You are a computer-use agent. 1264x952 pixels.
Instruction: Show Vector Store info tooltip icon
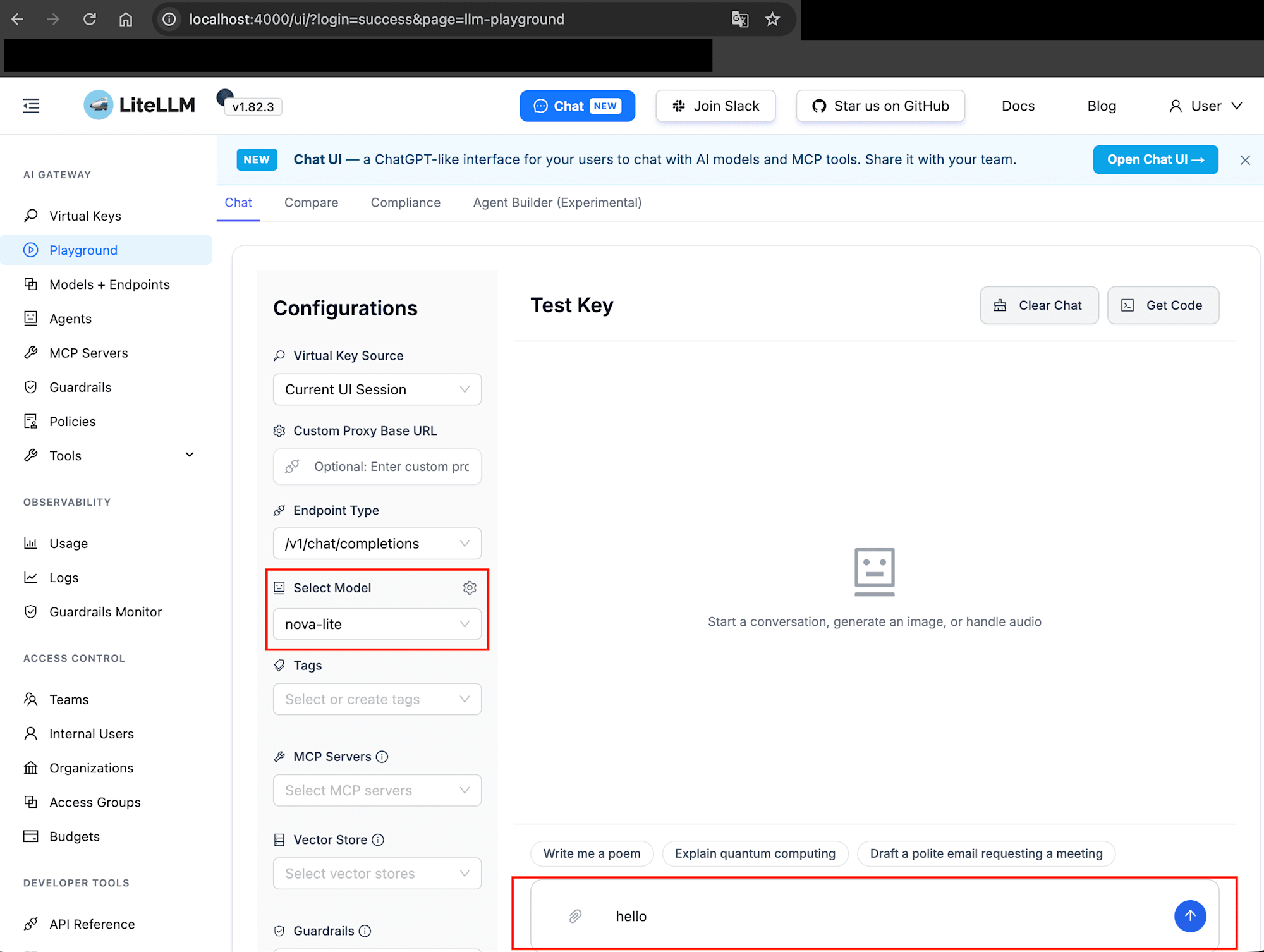tap(378, 839)
